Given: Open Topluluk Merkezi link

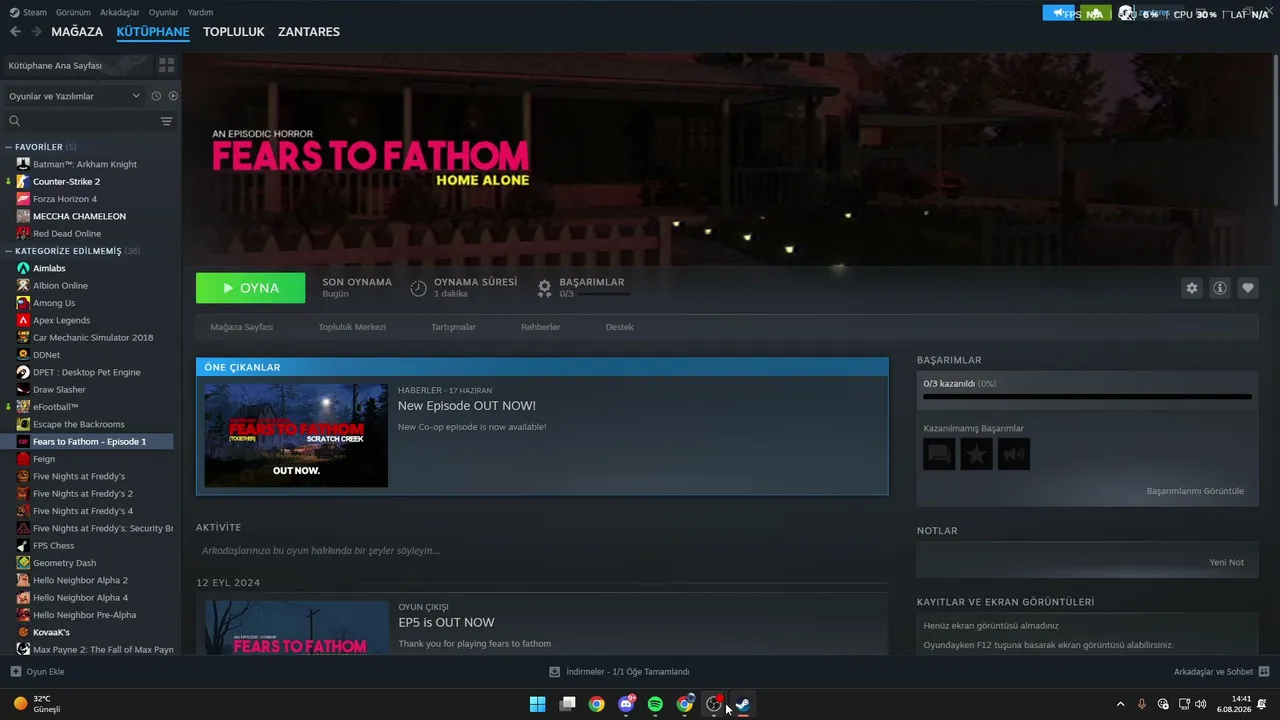Looking at the screenshot, I should coord(352,327).
